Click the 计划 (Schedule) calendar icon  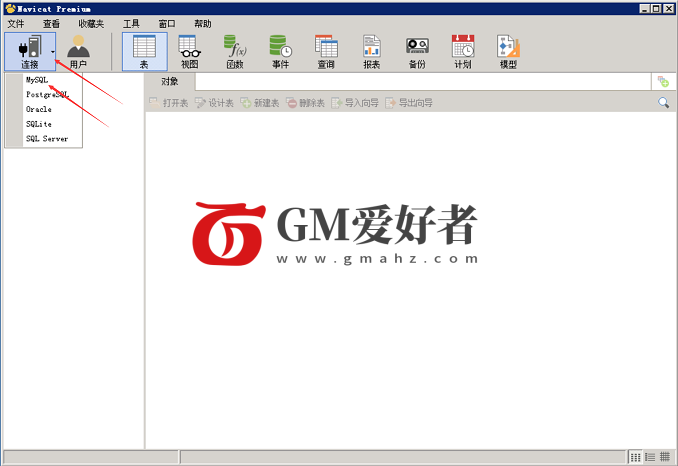462,50
